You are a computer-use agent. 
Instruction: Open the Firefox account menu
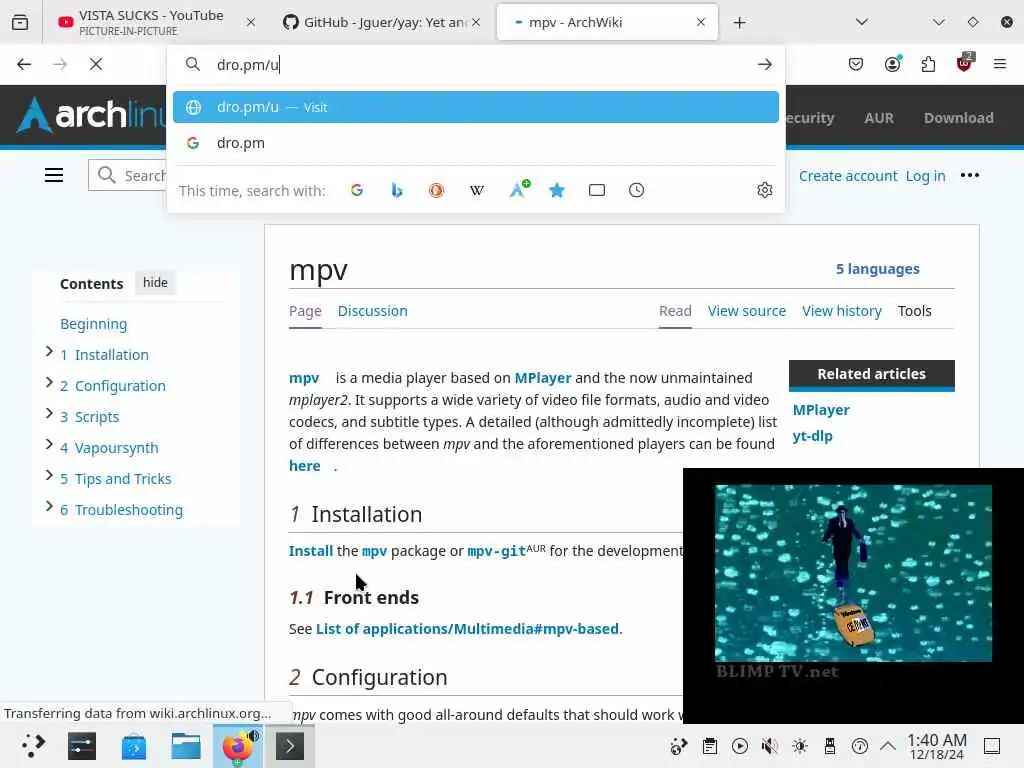point(892,64)
